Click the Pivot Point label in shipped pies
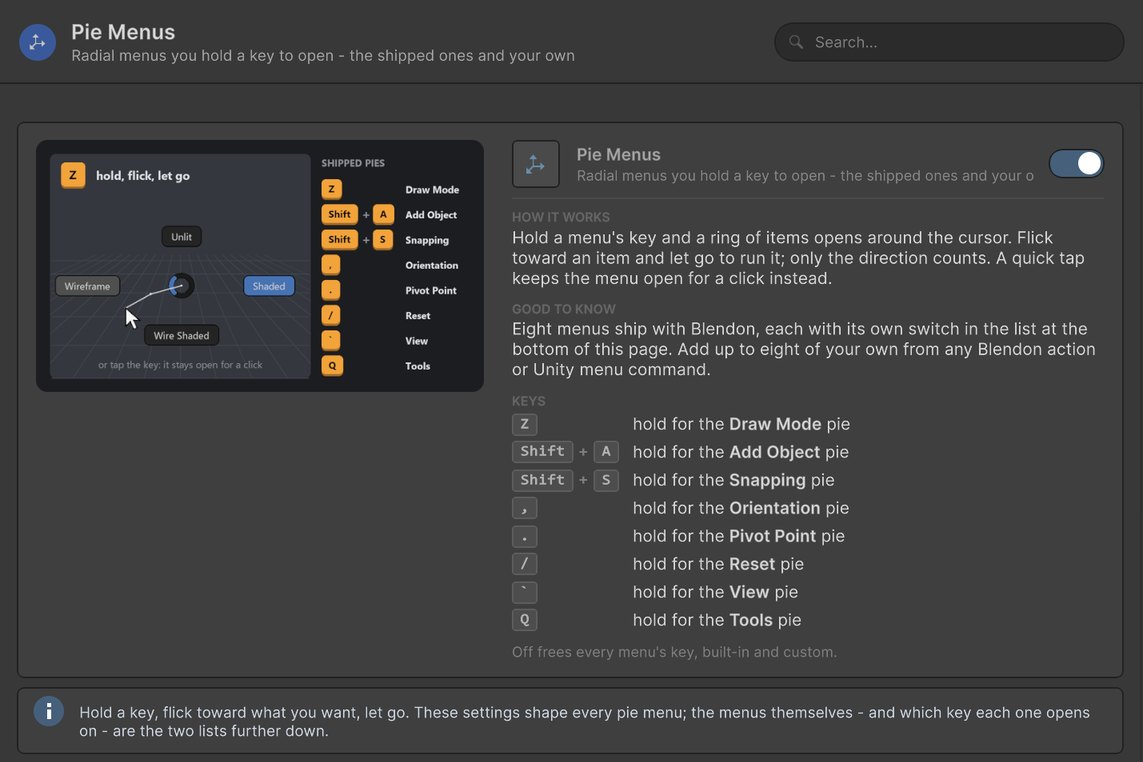 click(431, 290)
